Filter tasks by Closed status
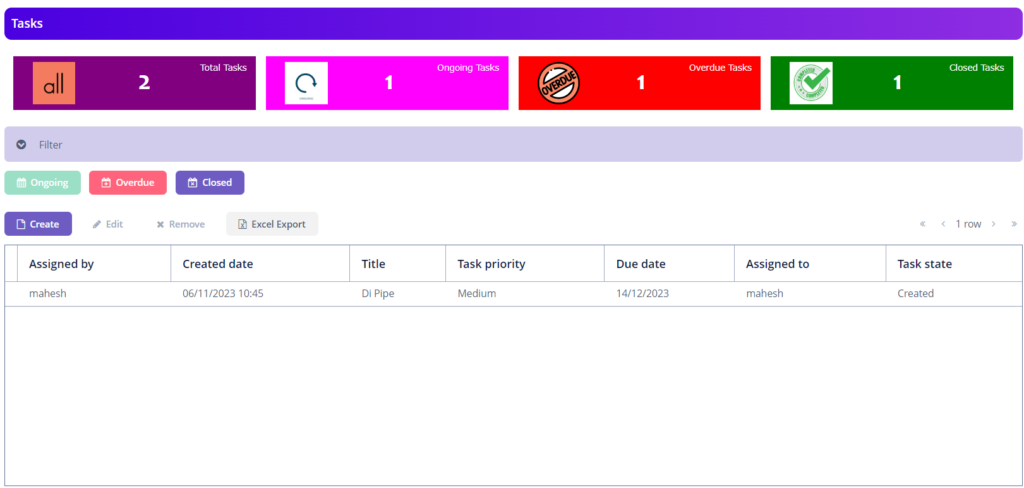Viewport: 1024px width, 488px height. (209, 183)
